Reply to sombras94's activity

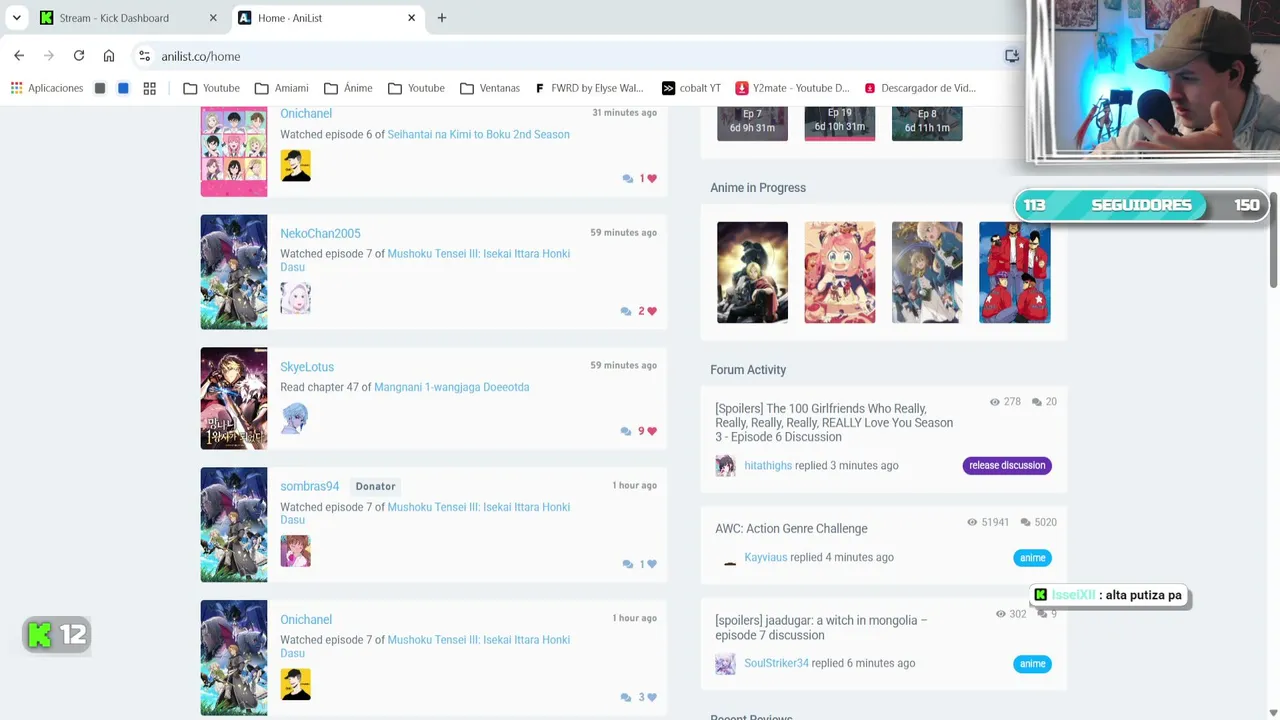coord(627,564)
